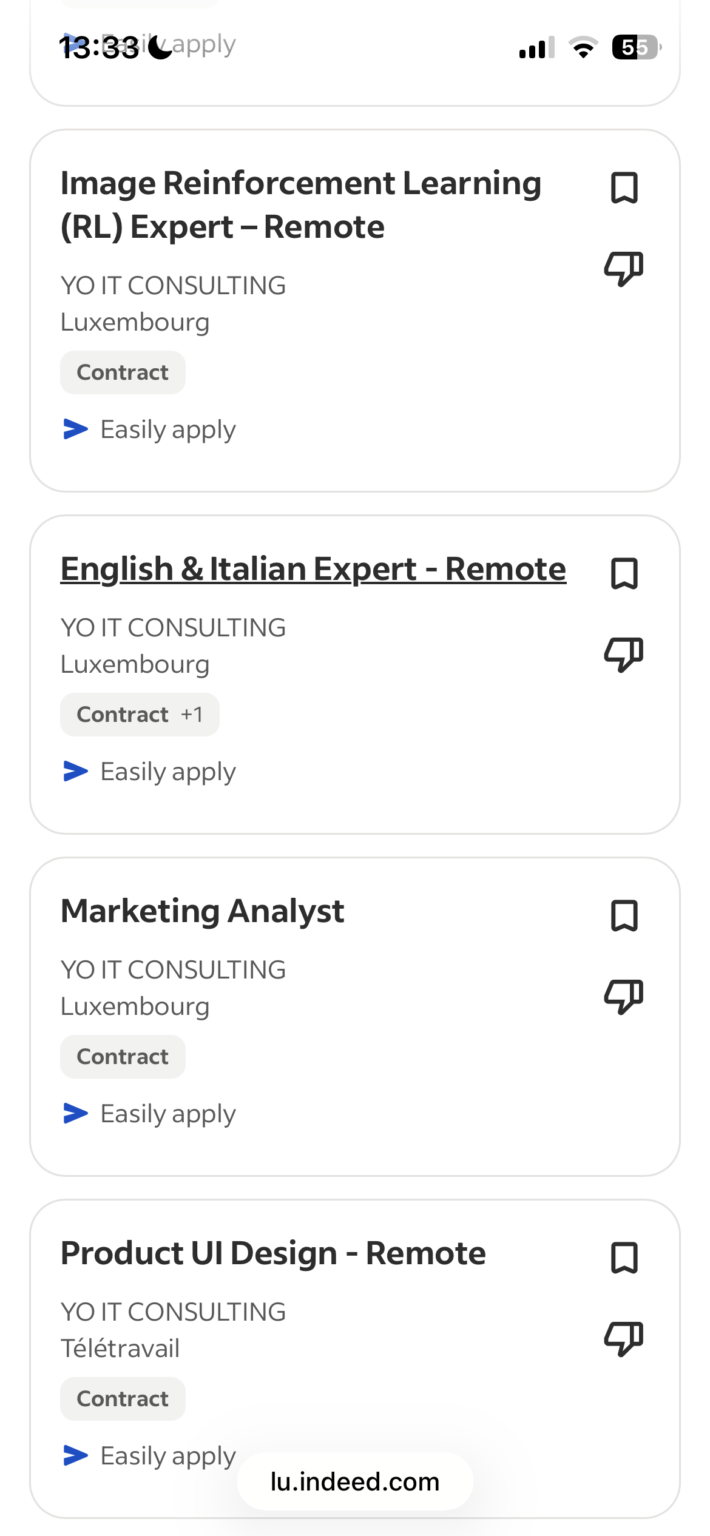This screenshot has height=1536, width=710.
Task: Tap the Wi-Fi icon in status bar
Action: tap(583, 47)
